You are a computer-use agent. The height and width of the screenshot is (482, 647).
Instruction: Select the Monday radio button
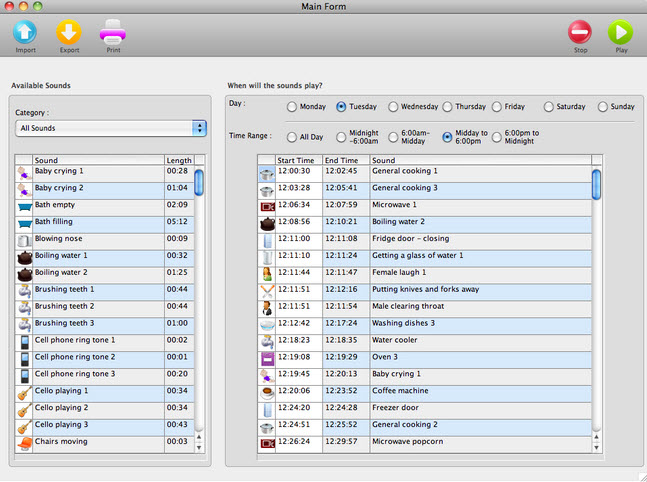coord(292,107)
